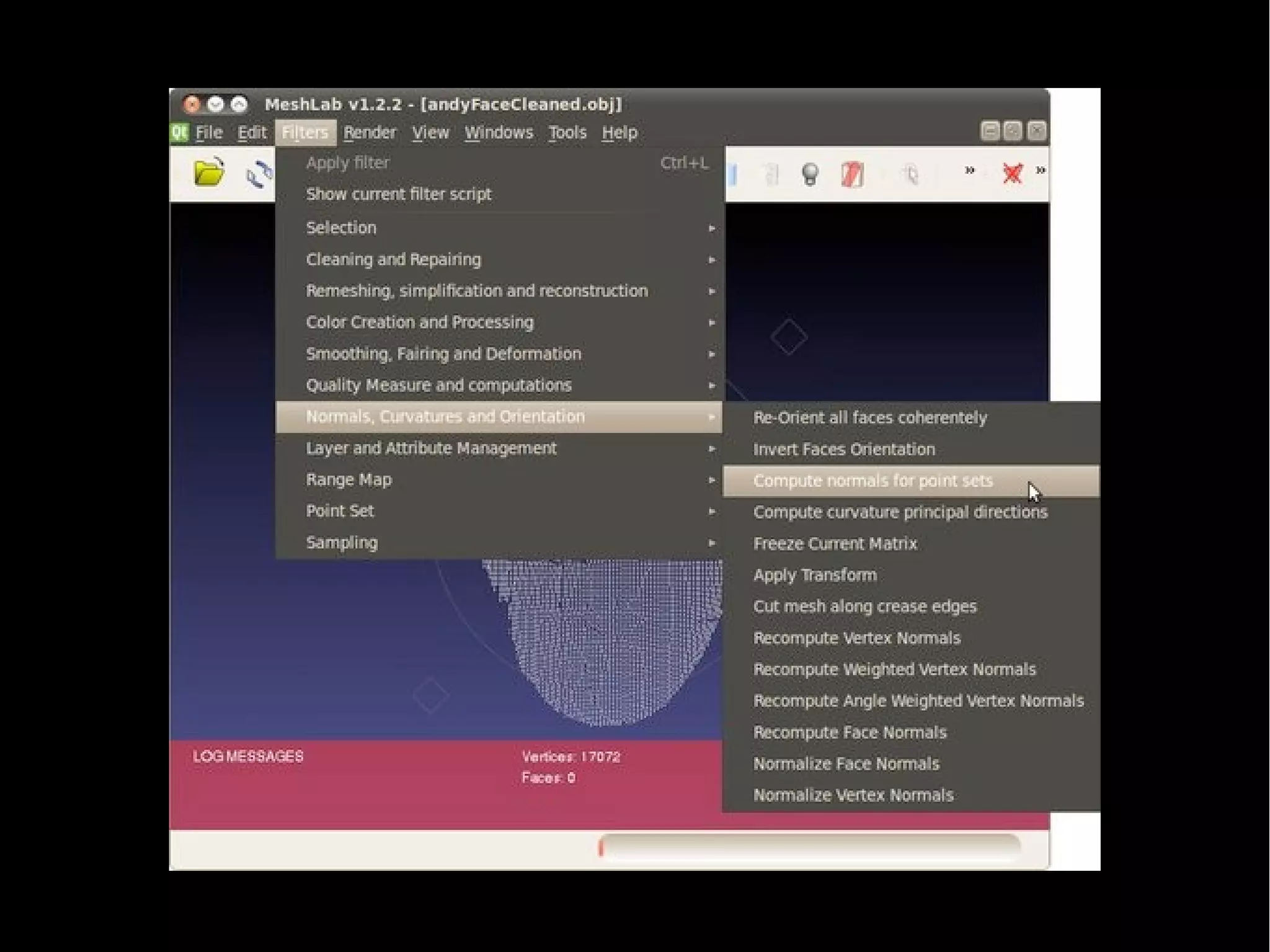Viewport: 1270px width, 952px height.
Task: Click the progress bar at the bottom
Action: point(809,848)
